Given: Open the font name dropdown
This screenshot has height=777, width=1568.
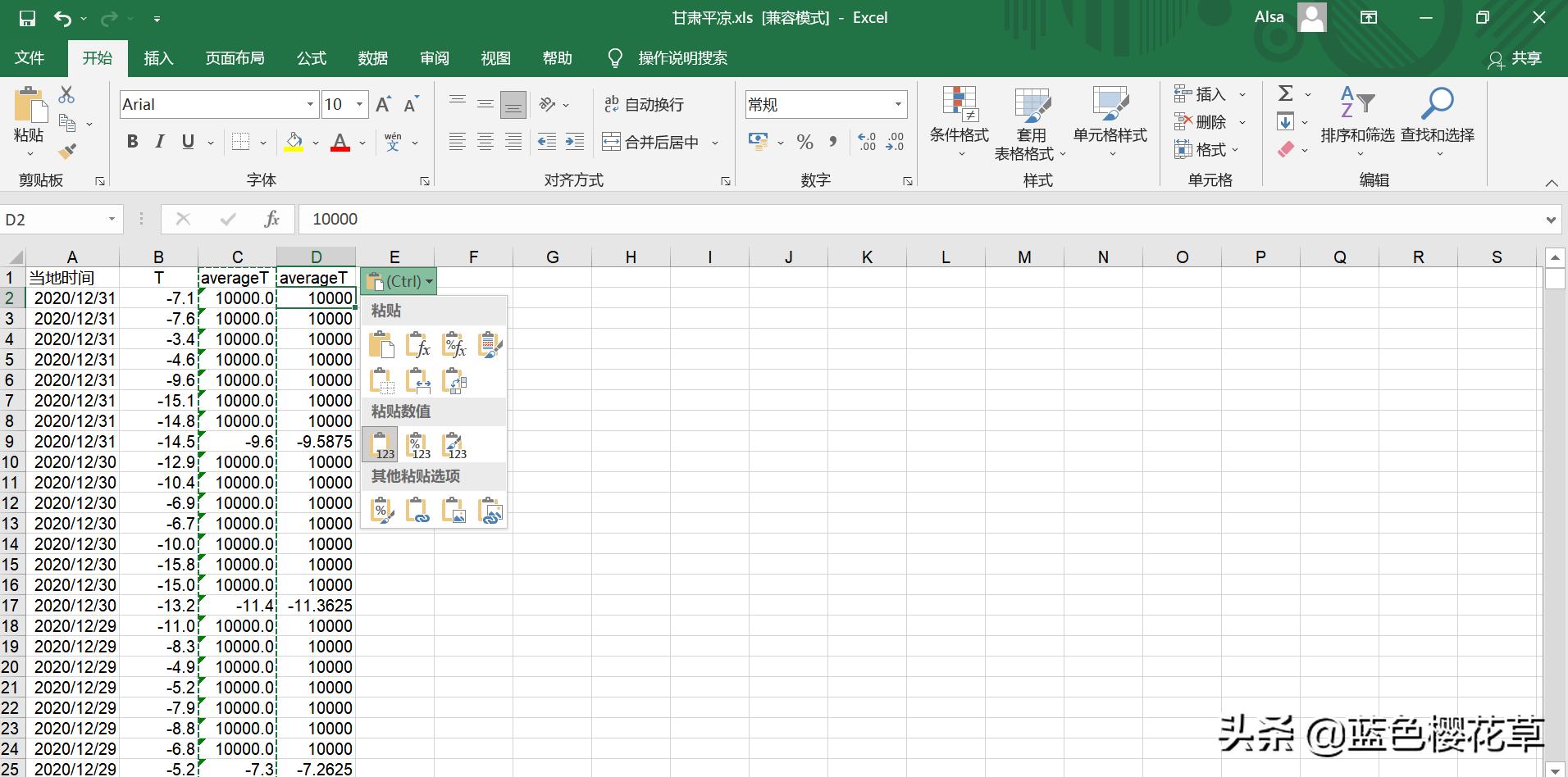Looking at the screenshot, I should [x=309, y=104].
